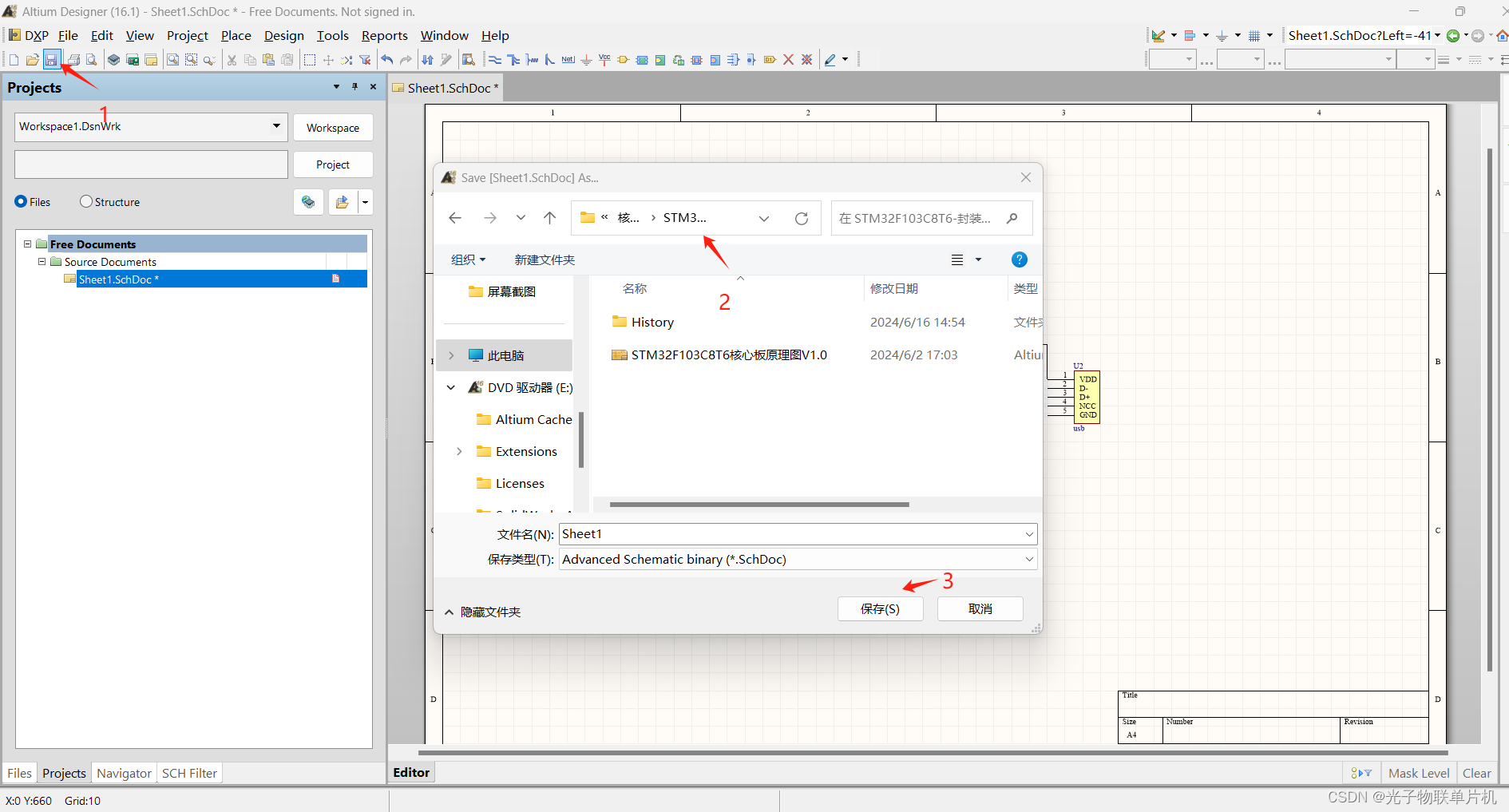Switch to the SCH Filter tab
This screenshot has width=1509, height=812.
[189, 773]
